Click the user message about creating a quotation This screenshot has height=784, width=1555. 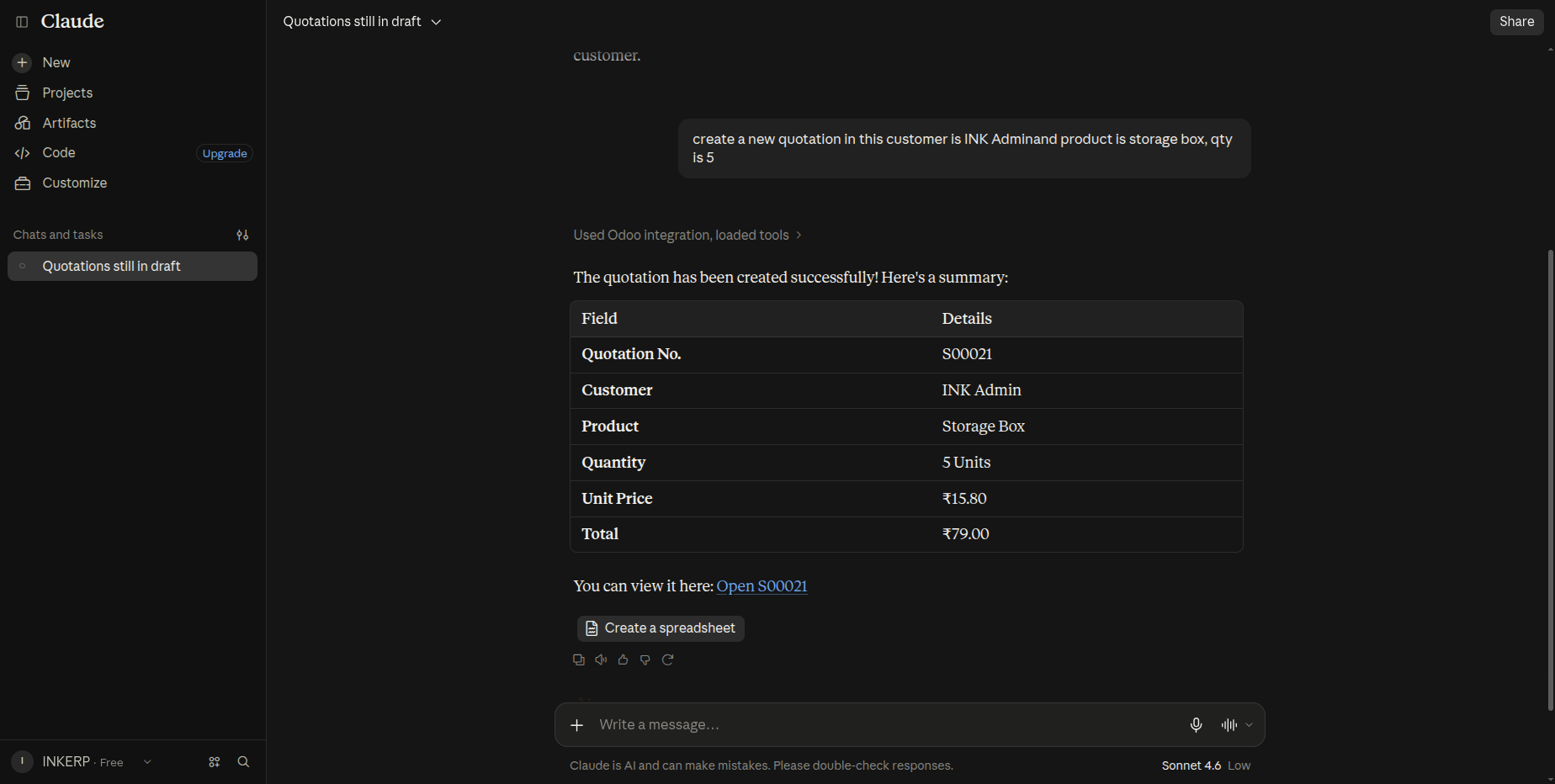(963, 148)
